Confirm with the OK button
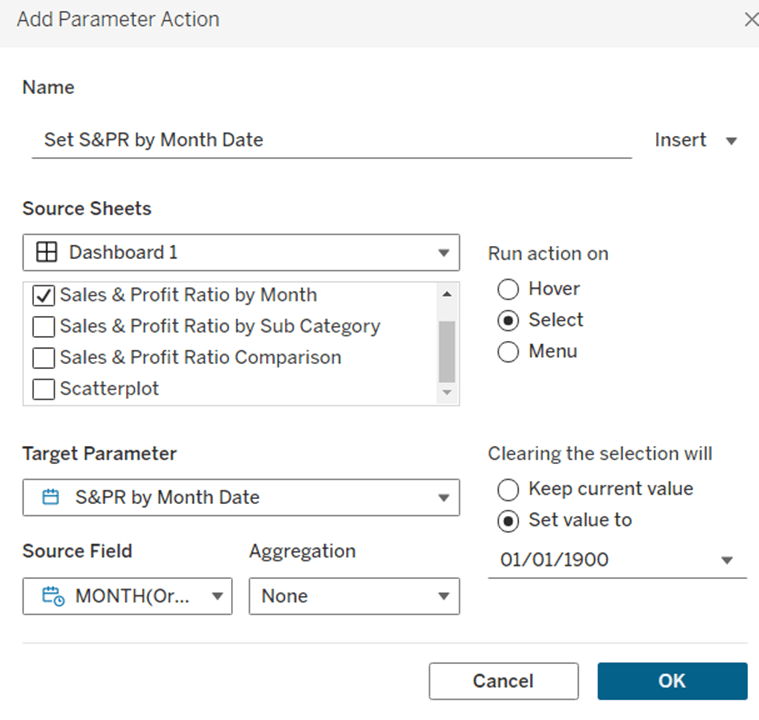759x720 pixels. click(671, 681)
